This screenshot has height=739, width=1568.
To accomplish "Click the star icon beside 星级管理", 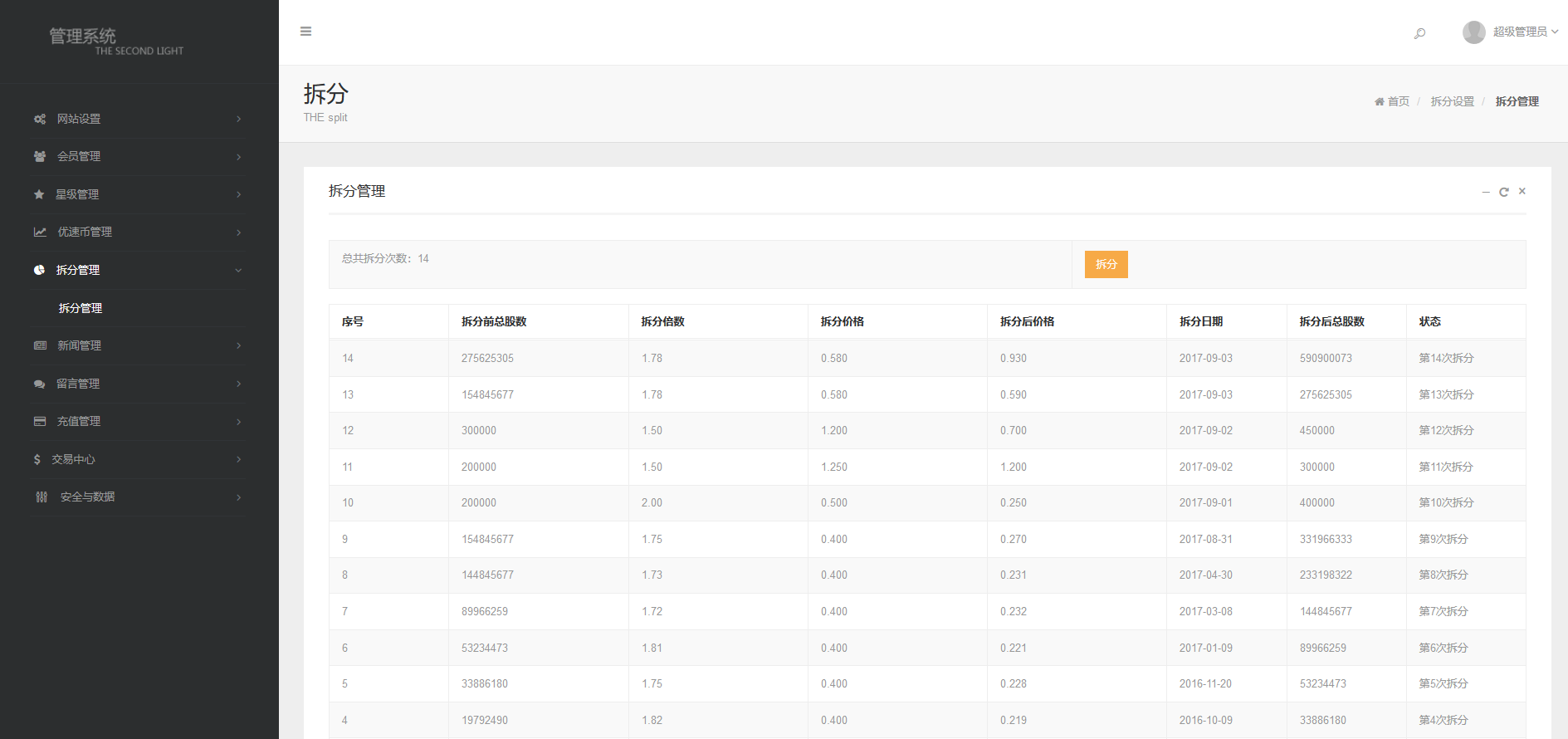I will pos(39,194).
